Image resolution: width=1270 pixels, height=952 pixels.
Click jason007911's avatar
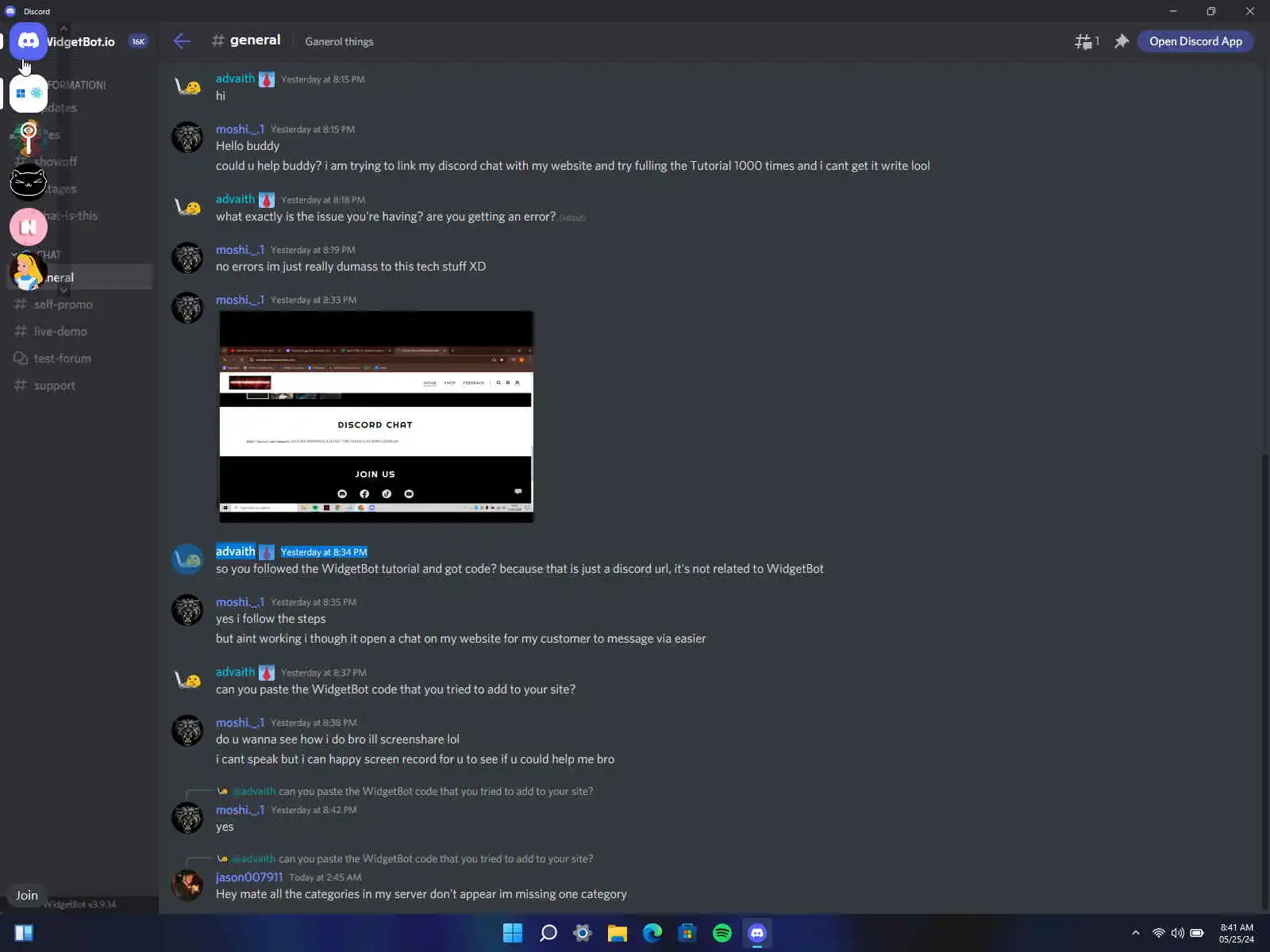pyautogui.click(x=187, y=885)
